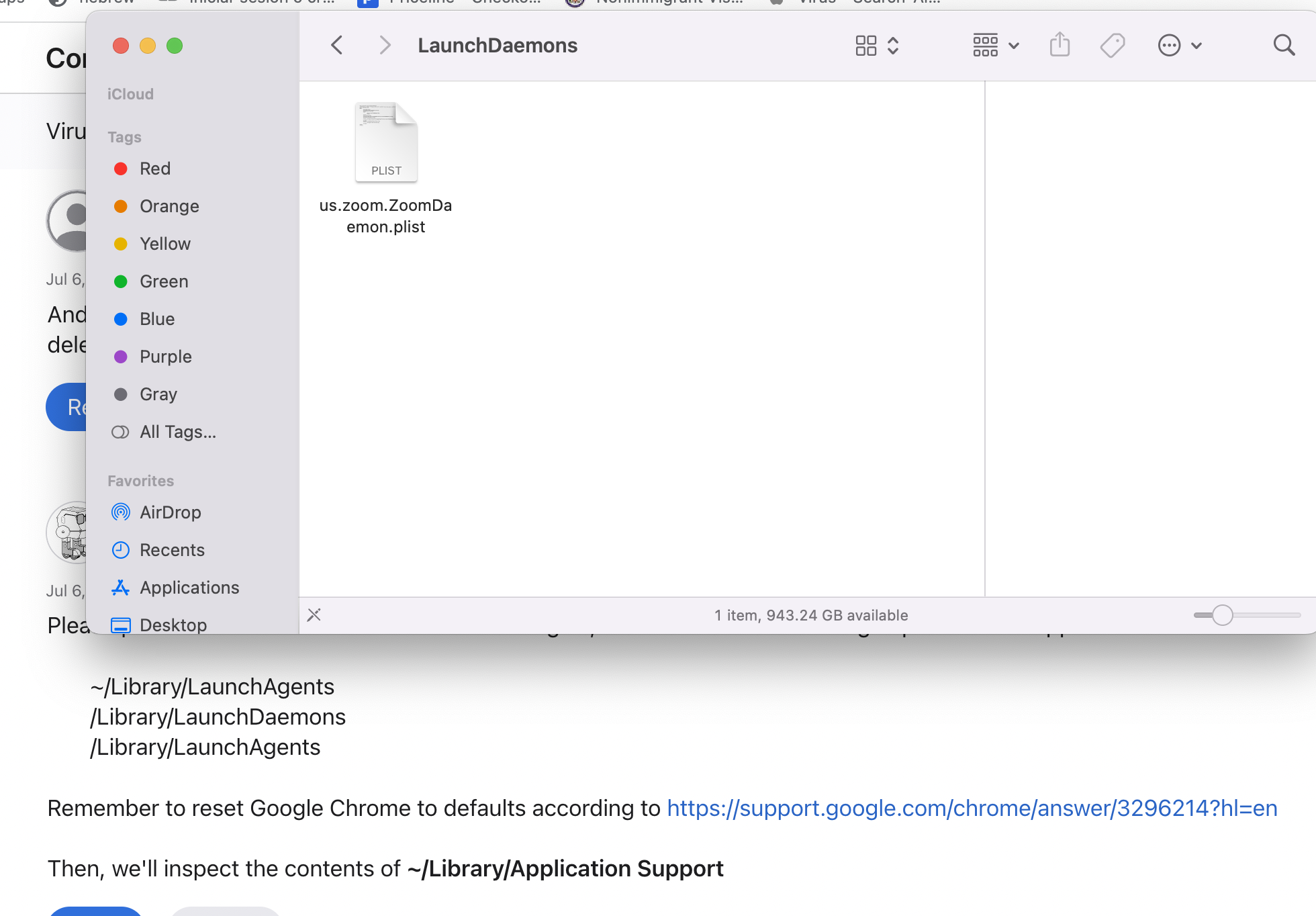The image size is (1316, 916).
Task: Click the icon size slider knob
Action: pyautogui.click(x=1222, y=615)
